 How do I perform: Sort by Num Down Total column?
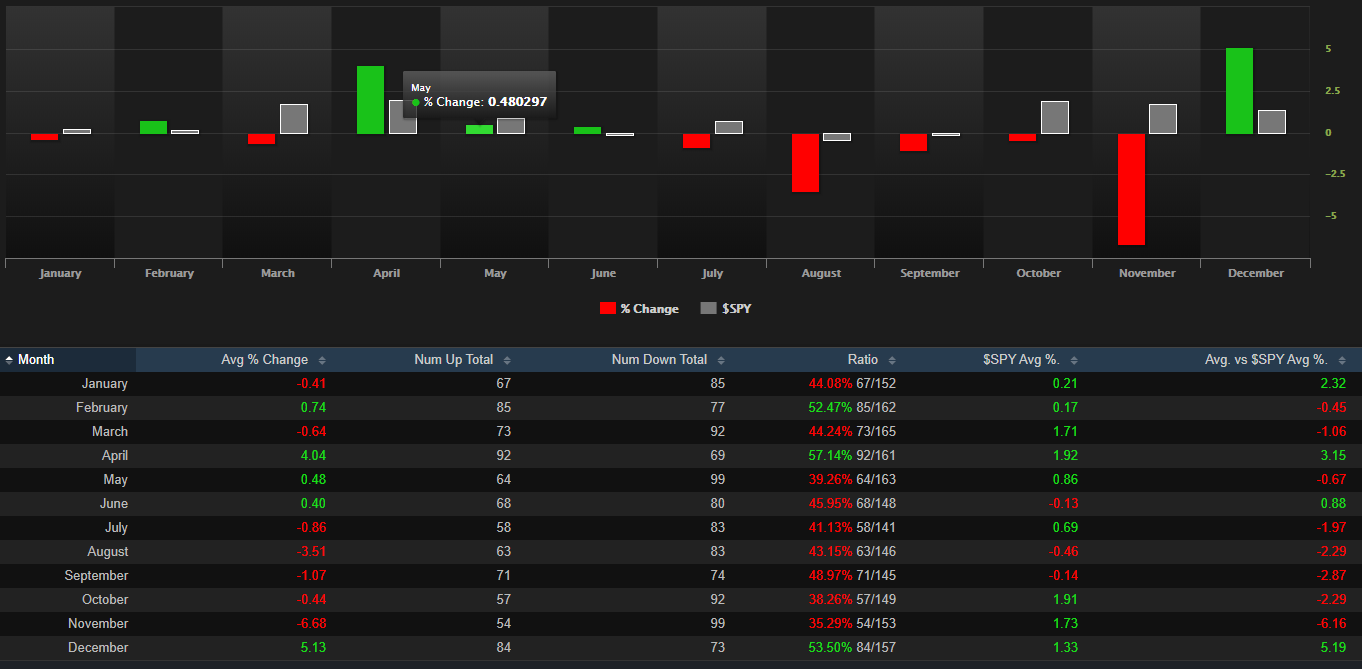tap(626, 360)
